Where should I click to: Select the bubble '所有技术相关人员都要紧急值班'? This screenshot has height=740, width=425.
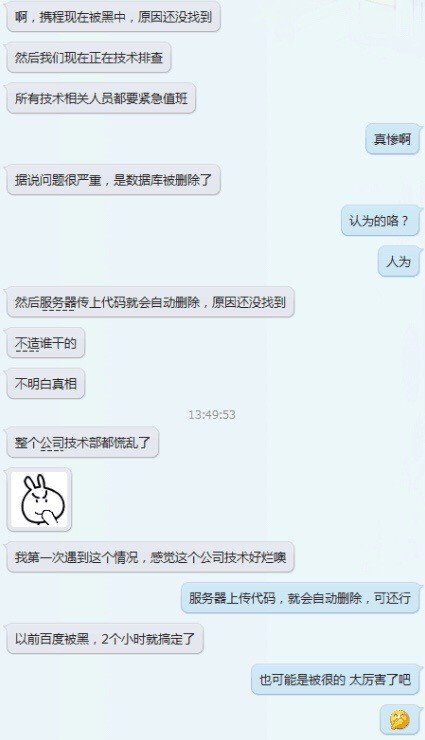point(101,99)
